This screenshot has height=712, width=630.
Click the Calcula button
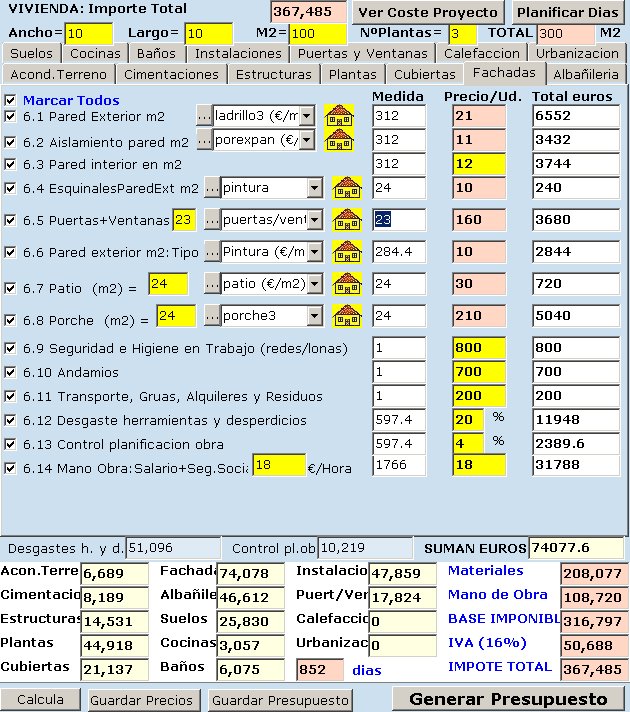click(x=40, y=699)
